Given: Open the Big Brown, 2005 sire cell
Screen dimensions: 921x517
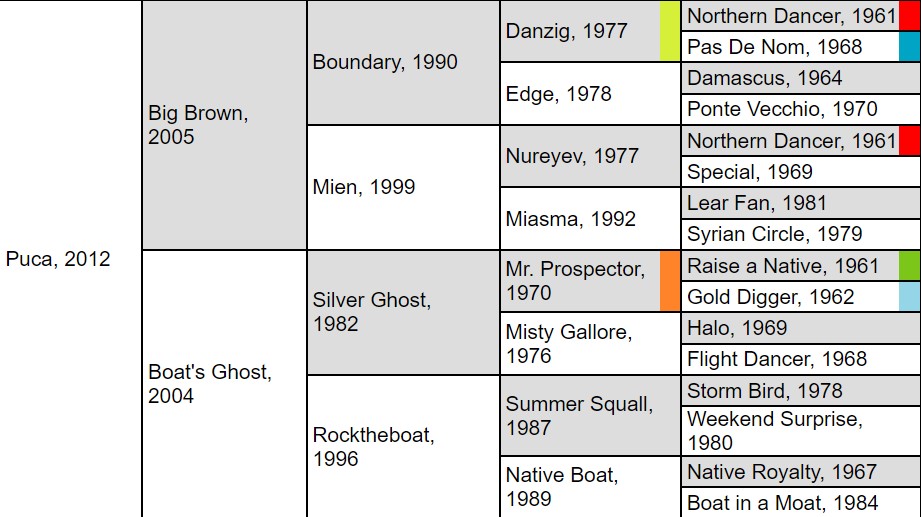Looking at the screenshot, I should click(x=224, y=125).
